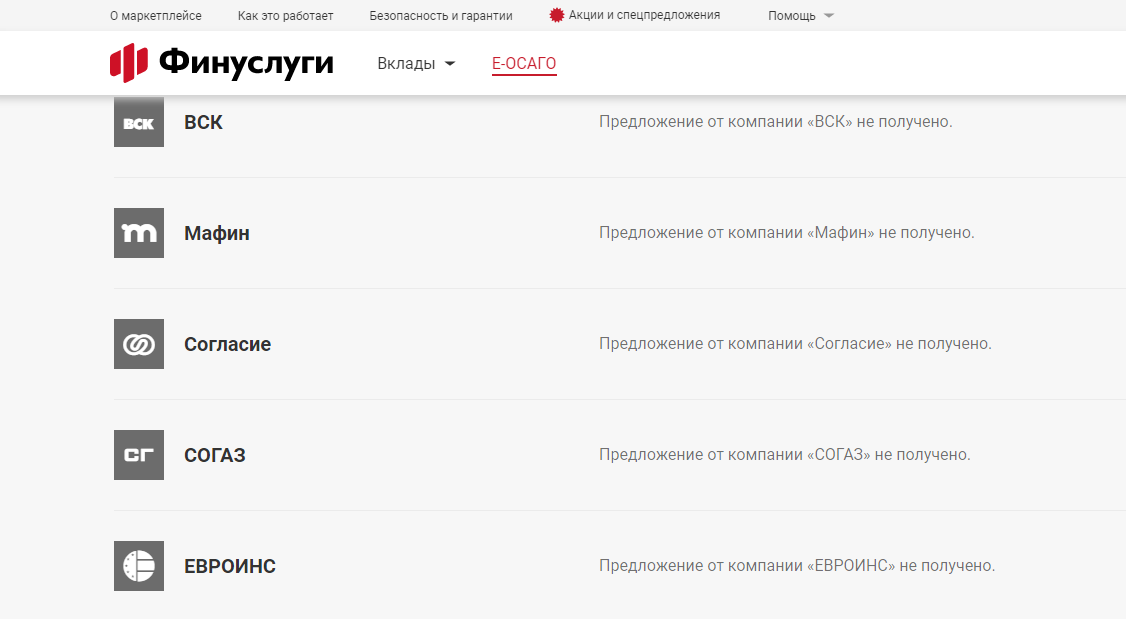Select the ЕВРОИНС company name
The height and width of the screenshot is (619, 1126).
[230, 566]
